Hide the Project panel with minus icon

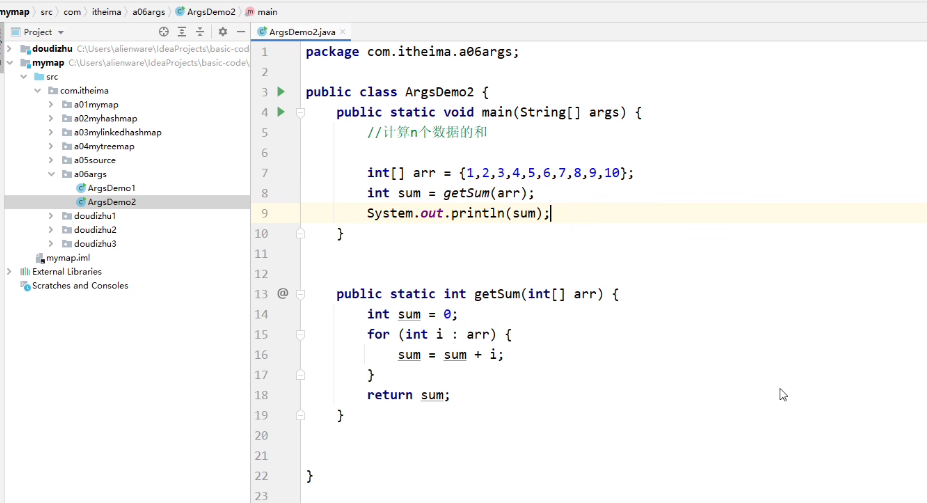coord(241,32)
